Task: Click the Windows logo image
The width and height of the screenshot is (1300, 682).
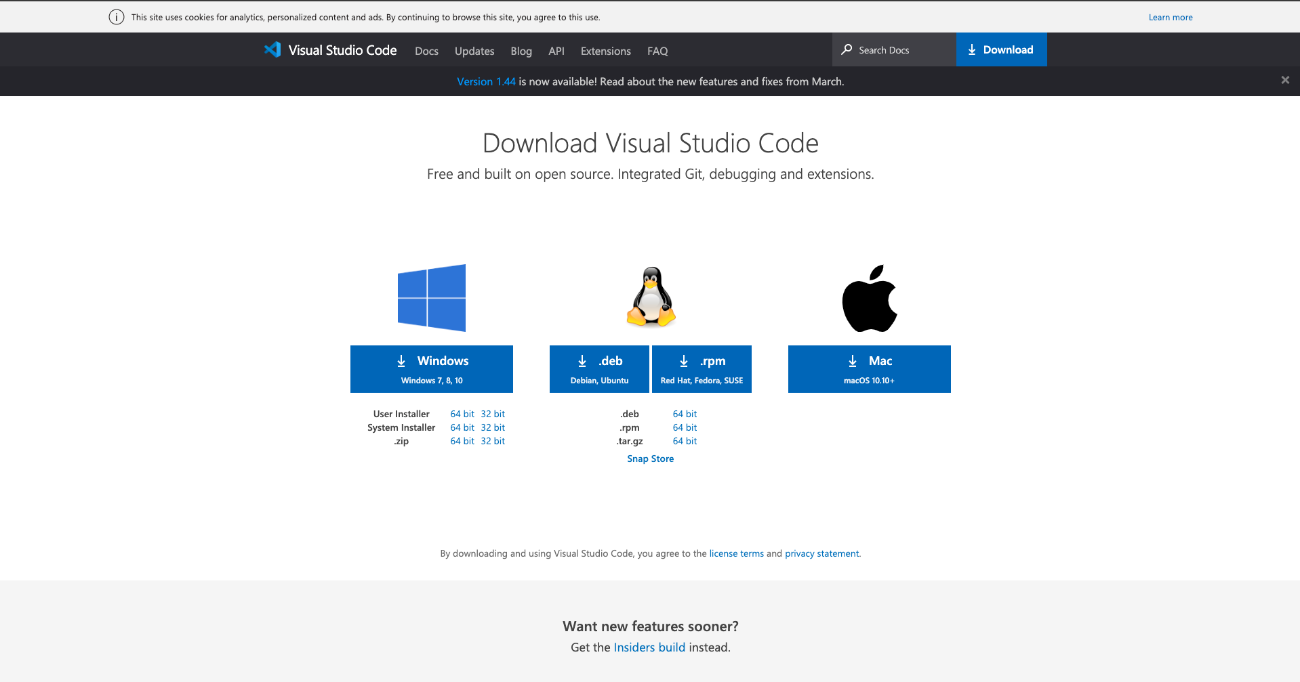Action: point(432,298)
